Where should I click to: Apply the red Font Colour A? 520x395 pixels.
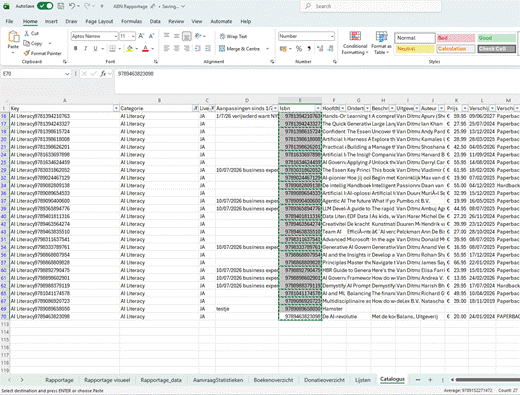coord(145,49)
